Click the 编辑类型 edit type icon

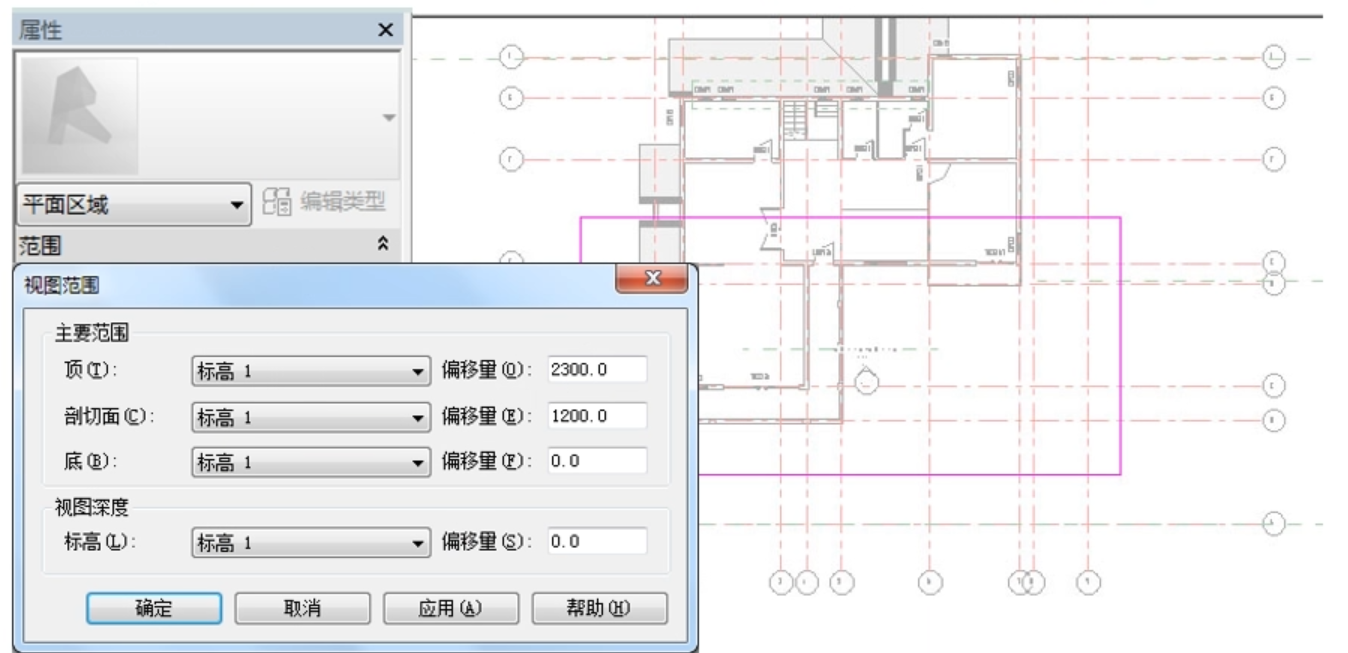click(277, 205)
